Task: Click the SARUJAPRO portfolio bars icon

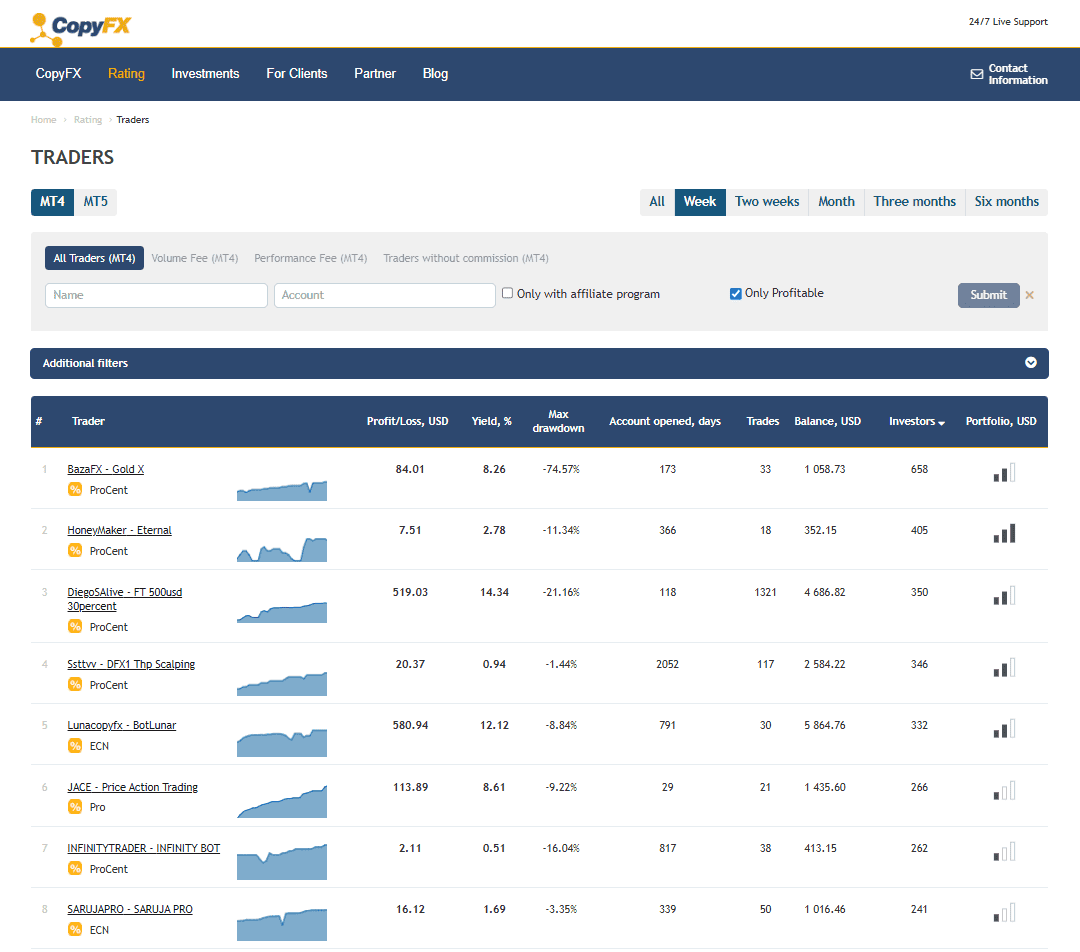Action: click(x=1004, y=912)
